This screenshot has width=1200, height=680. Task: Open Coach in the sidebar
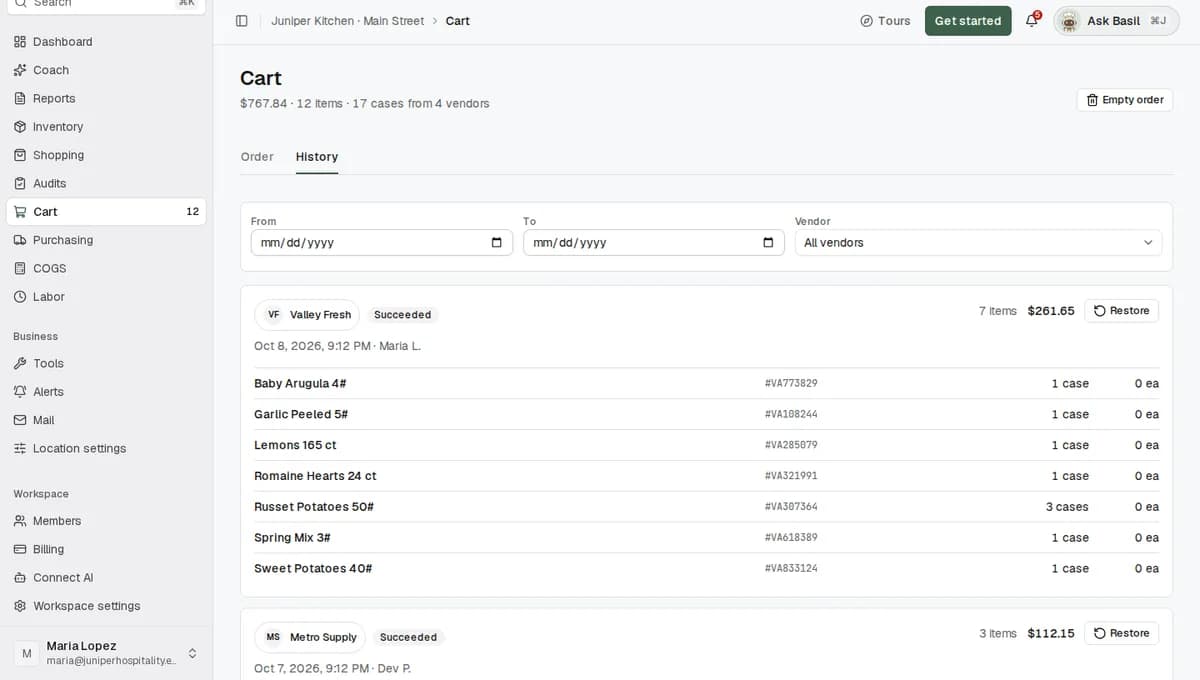pyautogui.click(x=106, y=70)
